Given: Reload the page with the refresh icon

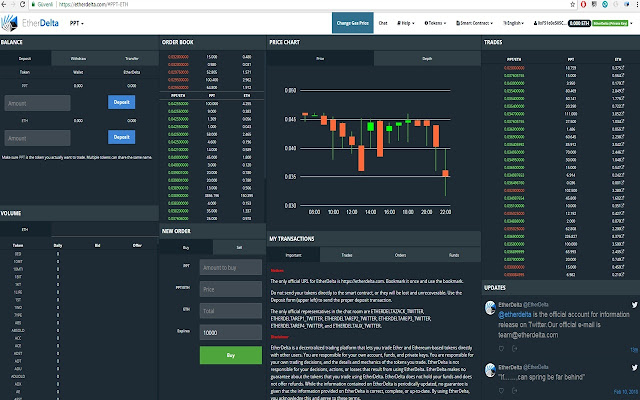Looking at the screenshot, I should (x=22, y=4).
